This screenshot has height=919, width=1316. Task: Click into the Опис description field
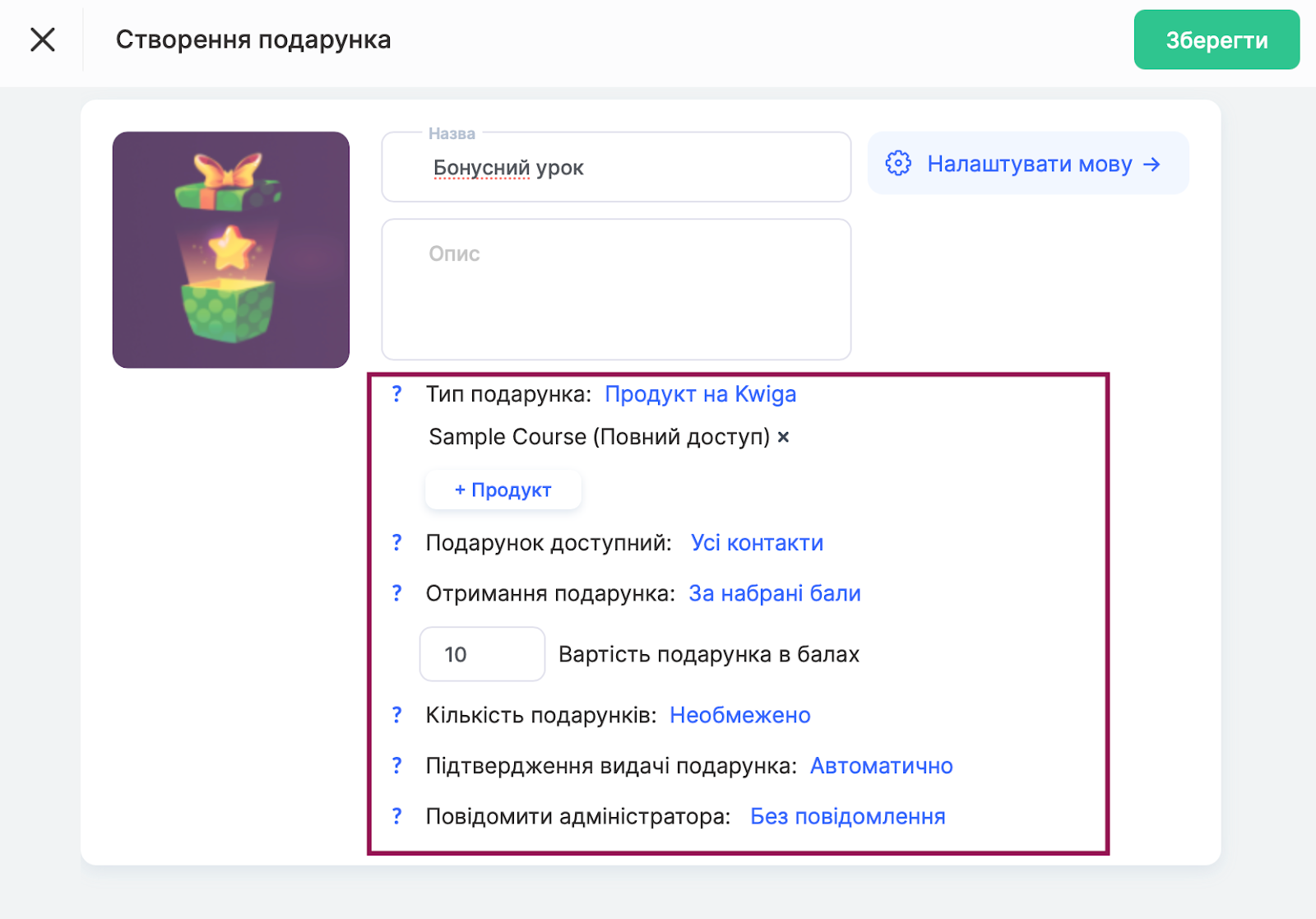pos(615,290)
